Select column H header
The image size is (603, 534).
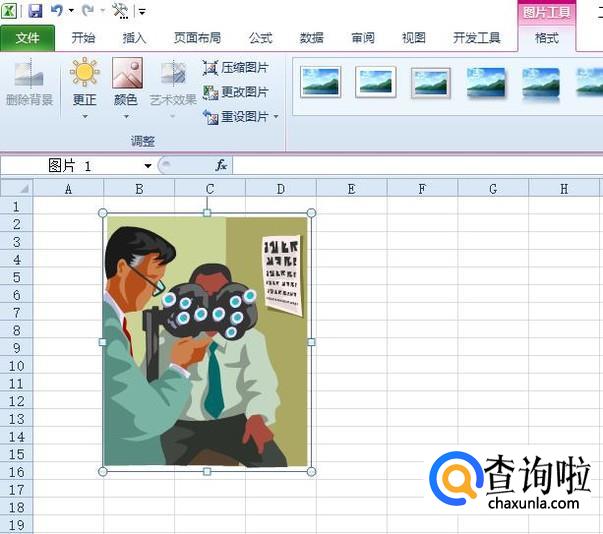click(564, 189)
